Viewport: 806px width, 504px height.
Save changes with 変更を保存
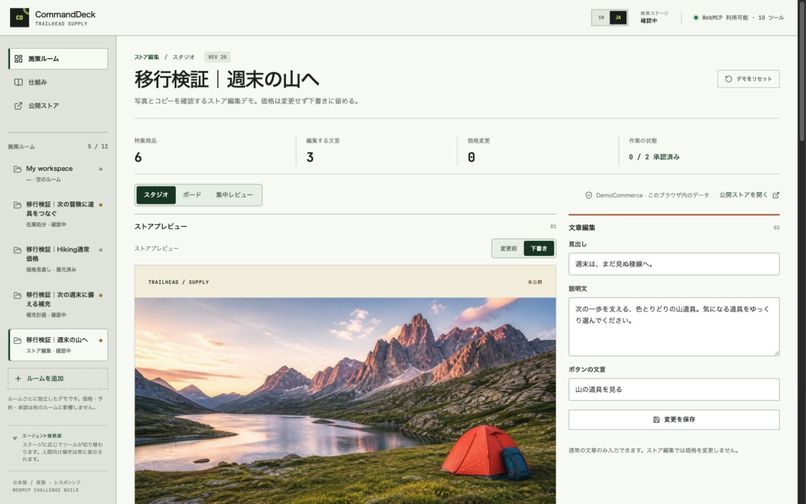(674, 420)
